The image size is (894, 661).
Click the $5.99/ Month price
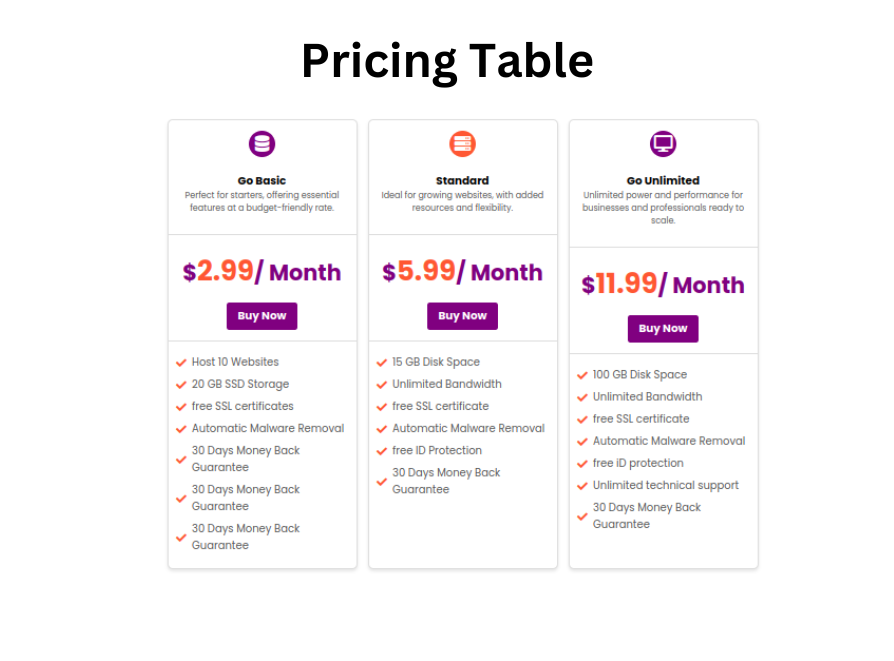462,271
